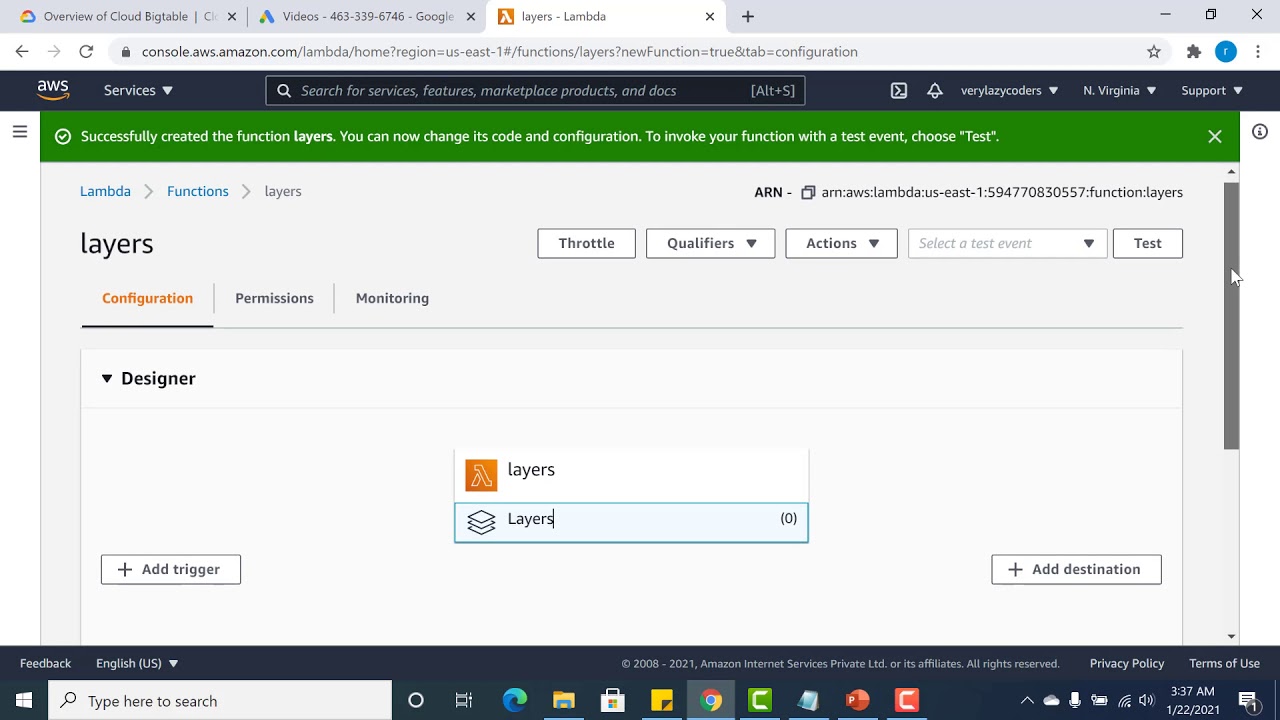Open the CloudShell terminal icon
This screenshot has height=720, width=1280.
click(899, 90)
